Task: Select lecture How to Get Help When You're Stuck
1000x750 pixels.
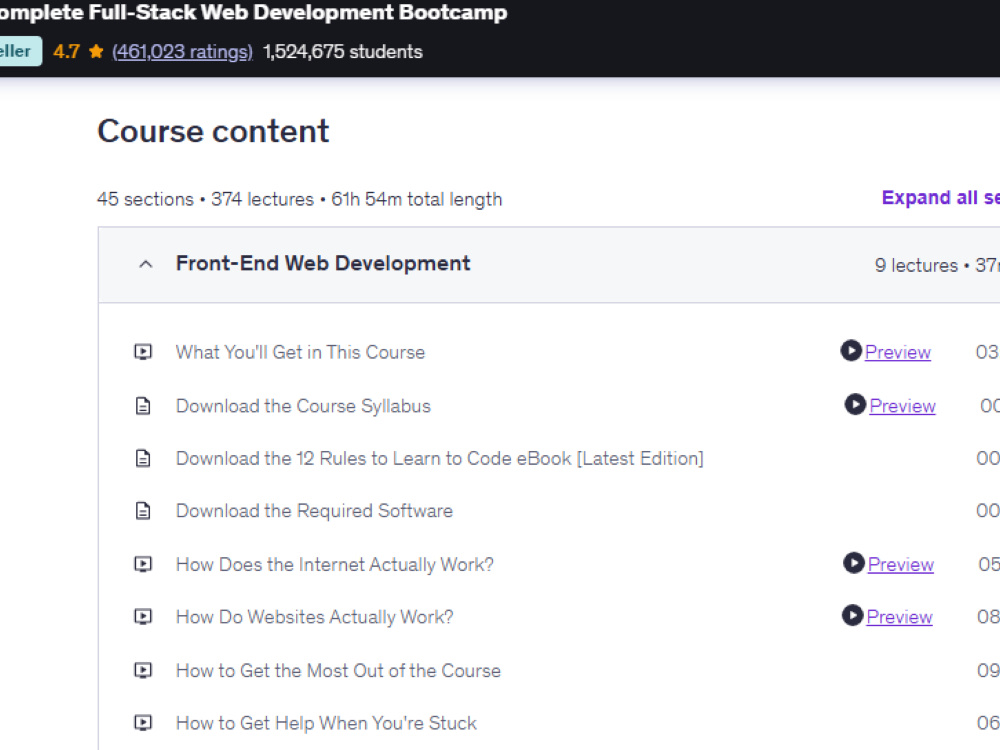Action: pos(327,723)
